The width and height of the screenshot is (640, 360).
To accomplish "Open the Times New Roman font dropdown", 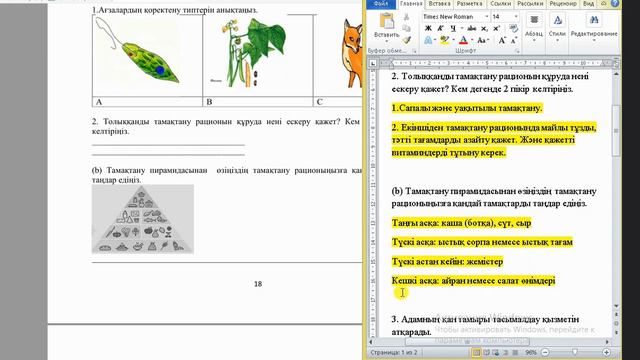I will [x=487, y=16].
